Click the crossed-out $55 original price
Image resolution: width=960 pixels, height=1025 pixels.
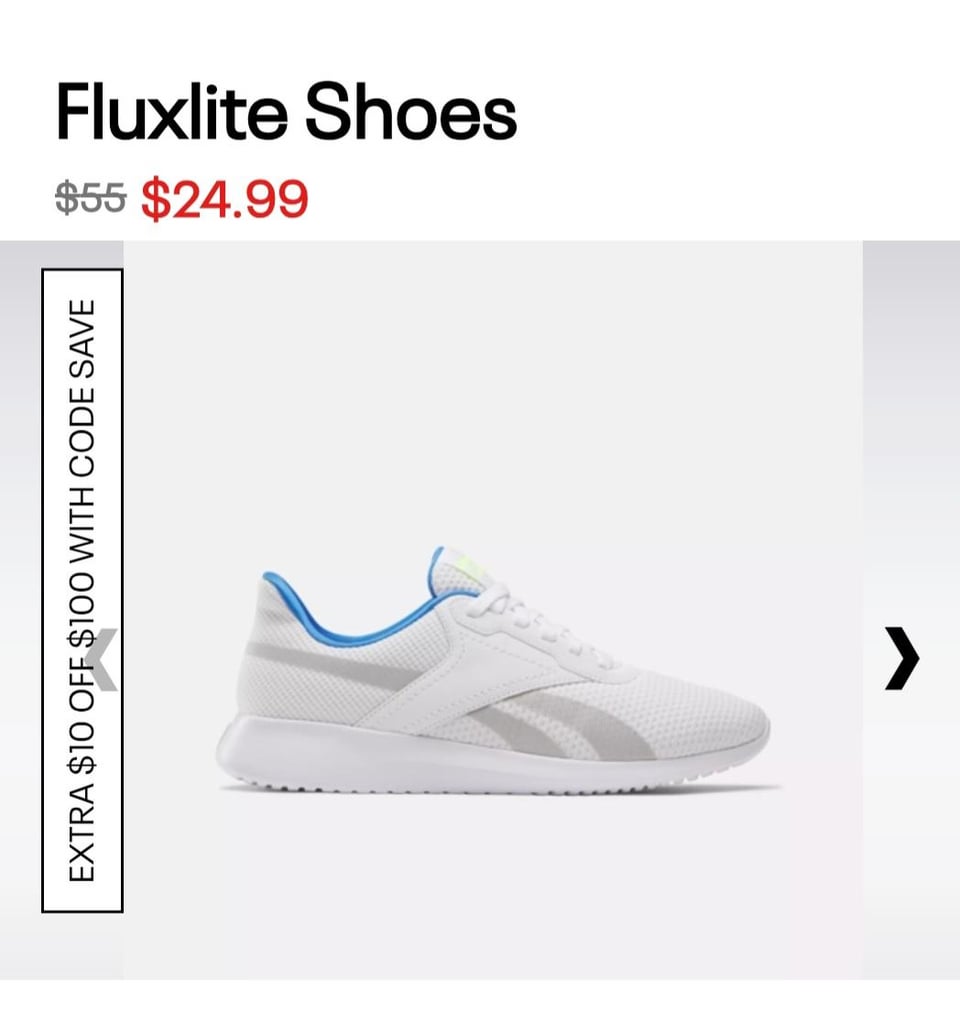[x=91, y=197]
